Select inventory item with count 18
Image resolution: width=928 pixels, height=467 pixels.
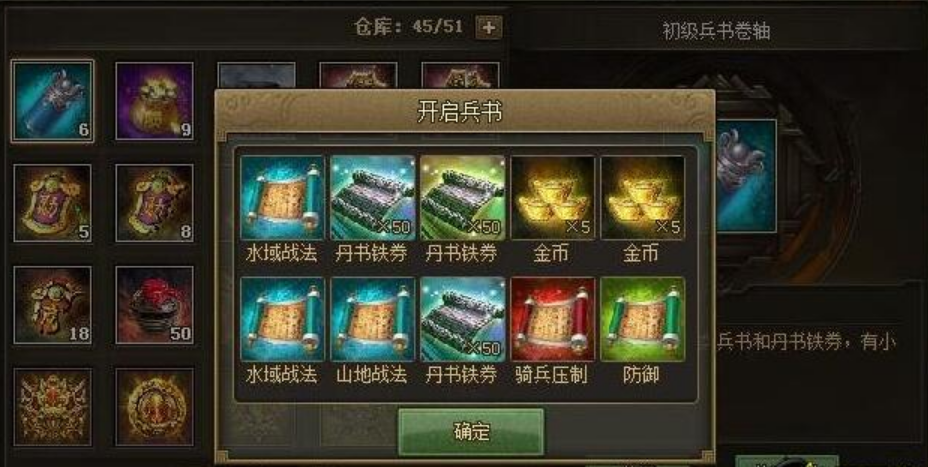[53, 305]
